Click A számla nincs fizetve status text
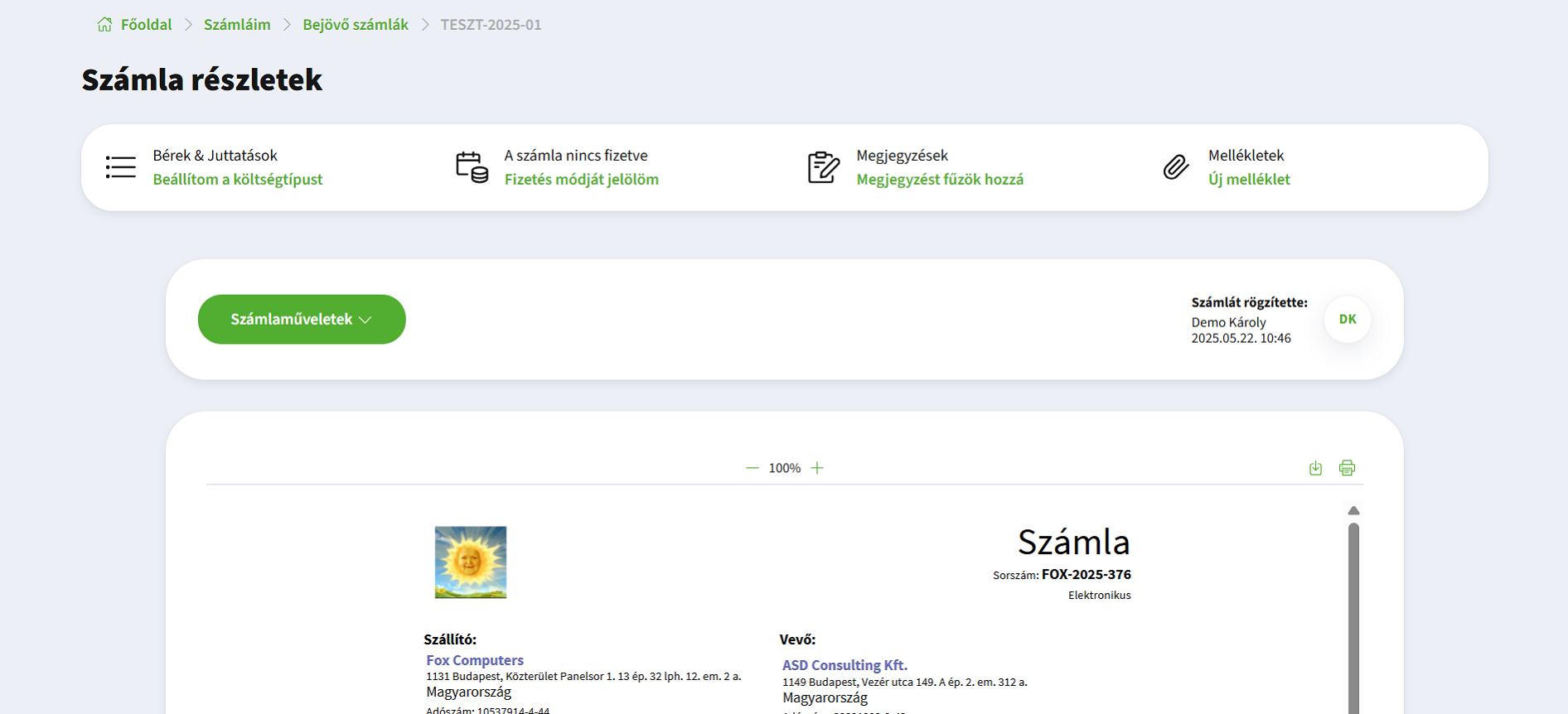The height and width of the screenshot is (714, 1568). [x=576, y=156]
